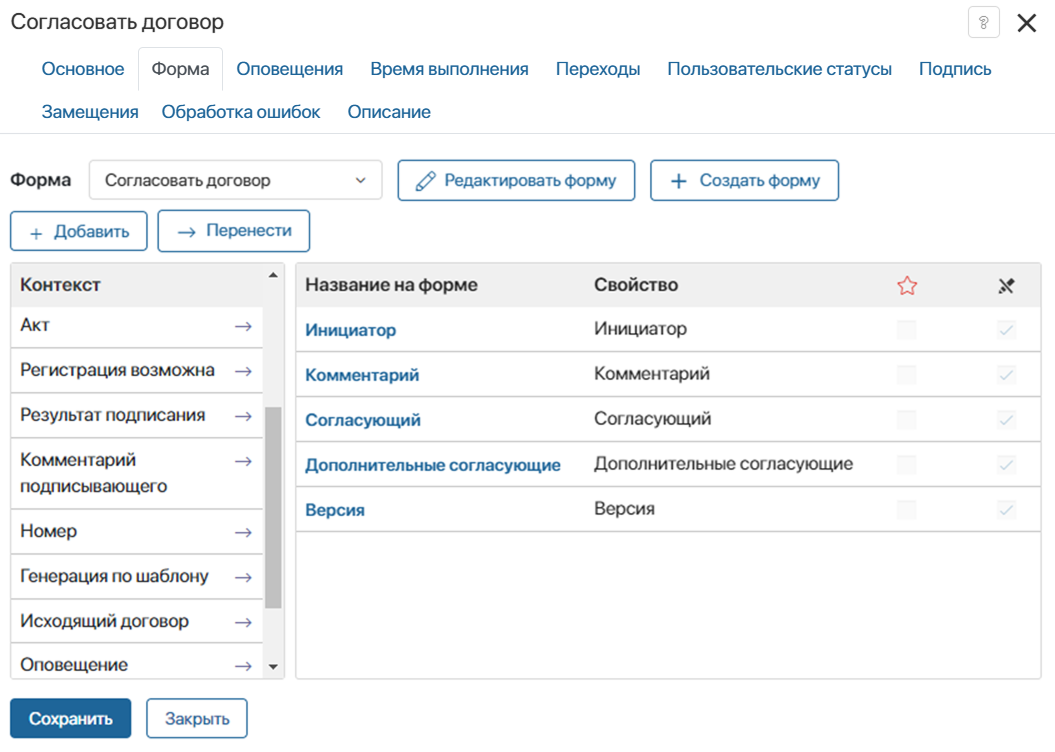Screen dimensions: 1055x752
Task: Toggle required checkbox for Дополнительные согласующие row
Action: (x=907, y=465)
